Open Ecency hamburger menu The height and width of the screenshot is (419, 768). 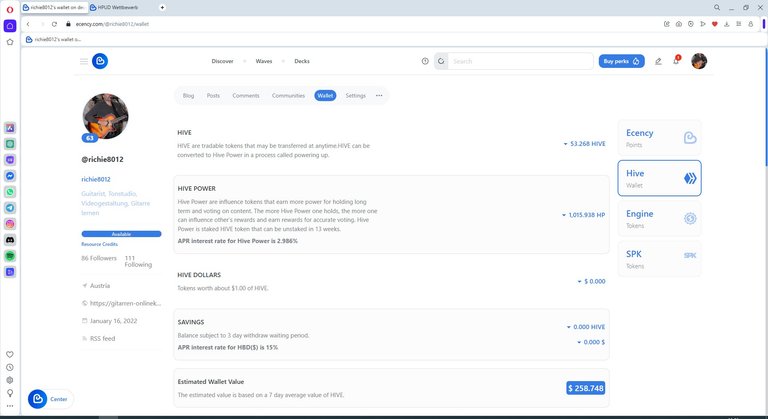84,61
